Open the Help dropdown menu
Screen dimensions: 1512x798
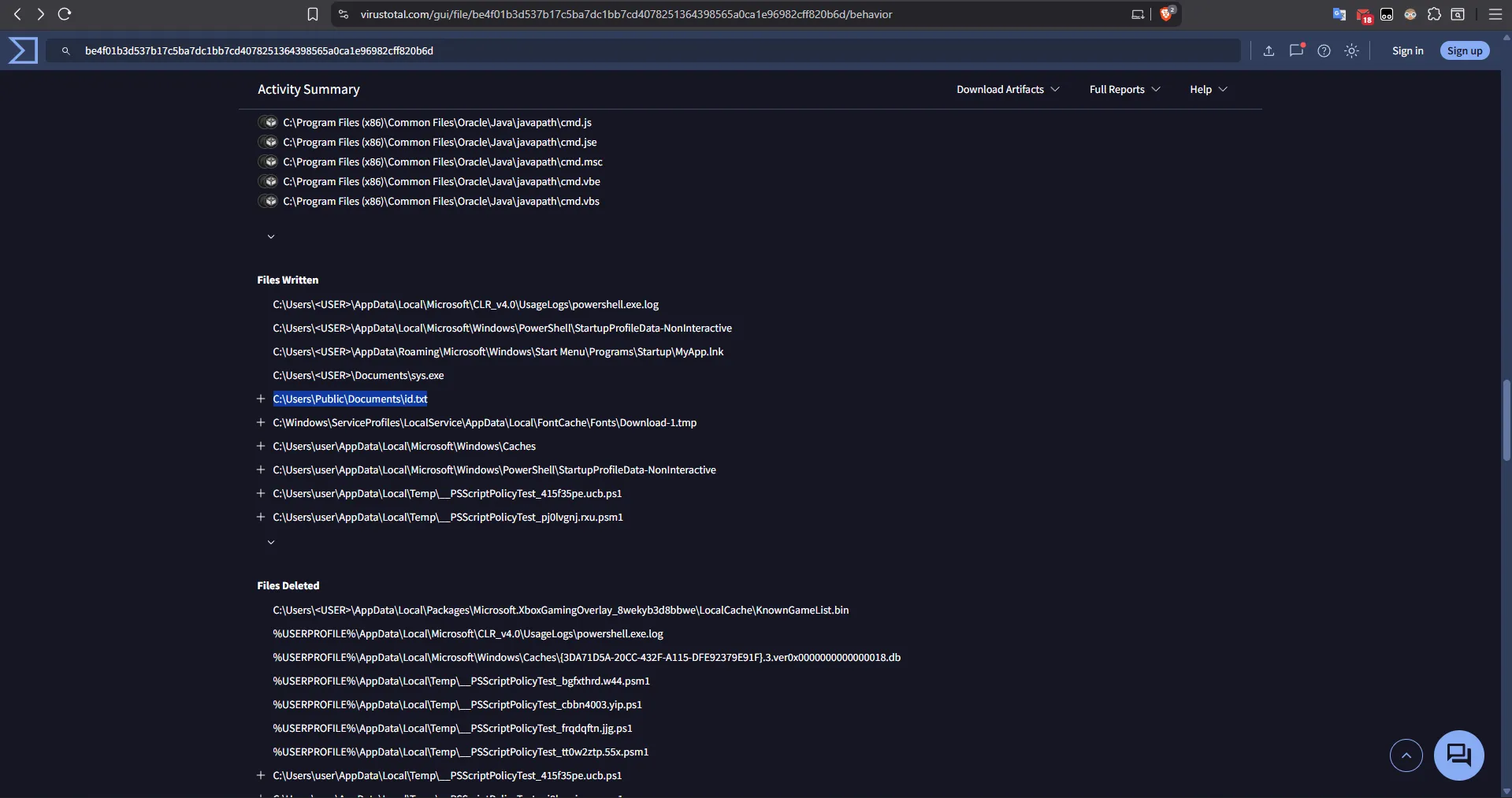pos(1208,90)
